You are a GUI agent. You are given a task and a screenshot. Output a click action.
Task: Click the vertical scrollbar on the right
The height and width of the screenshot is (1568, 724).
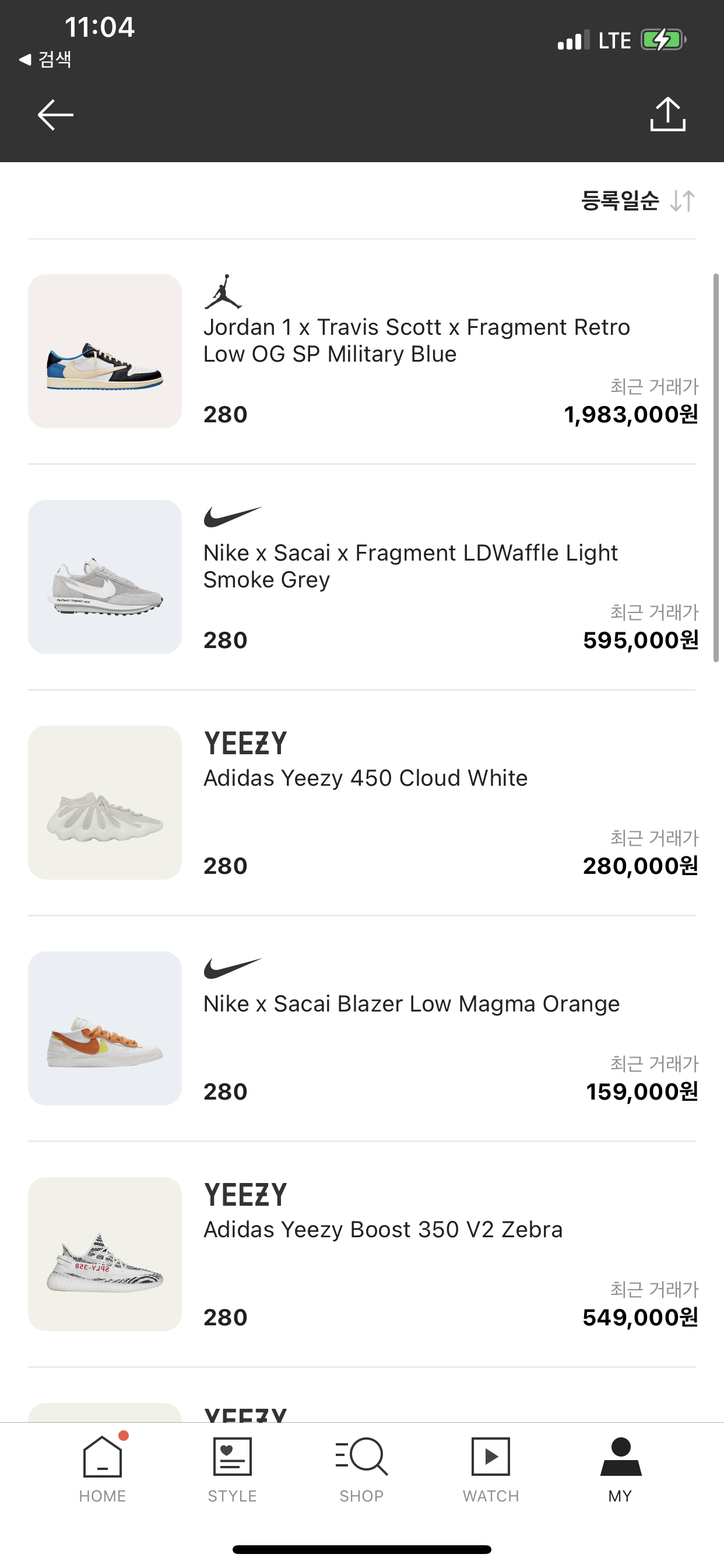coord(716,467)
